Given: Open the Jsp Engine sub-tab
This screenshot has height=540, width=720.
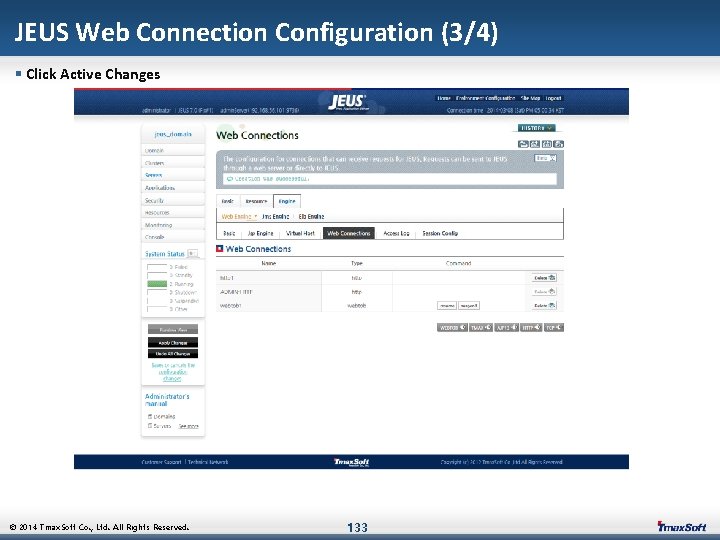Looking at the screenshot, I should pos(260,233).
